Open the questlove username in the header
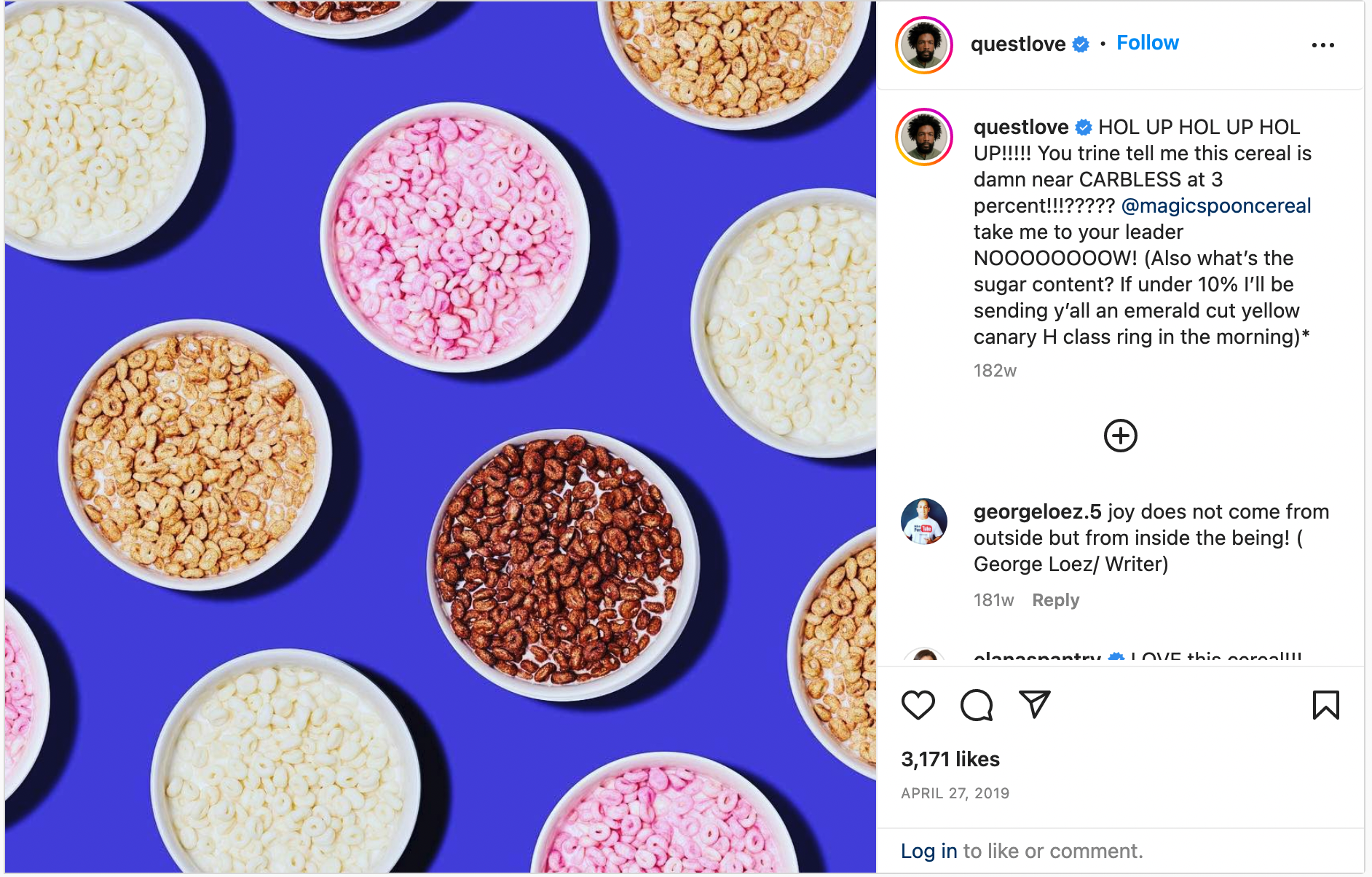Screen dimensions: 1372x877 point(1018,44)
